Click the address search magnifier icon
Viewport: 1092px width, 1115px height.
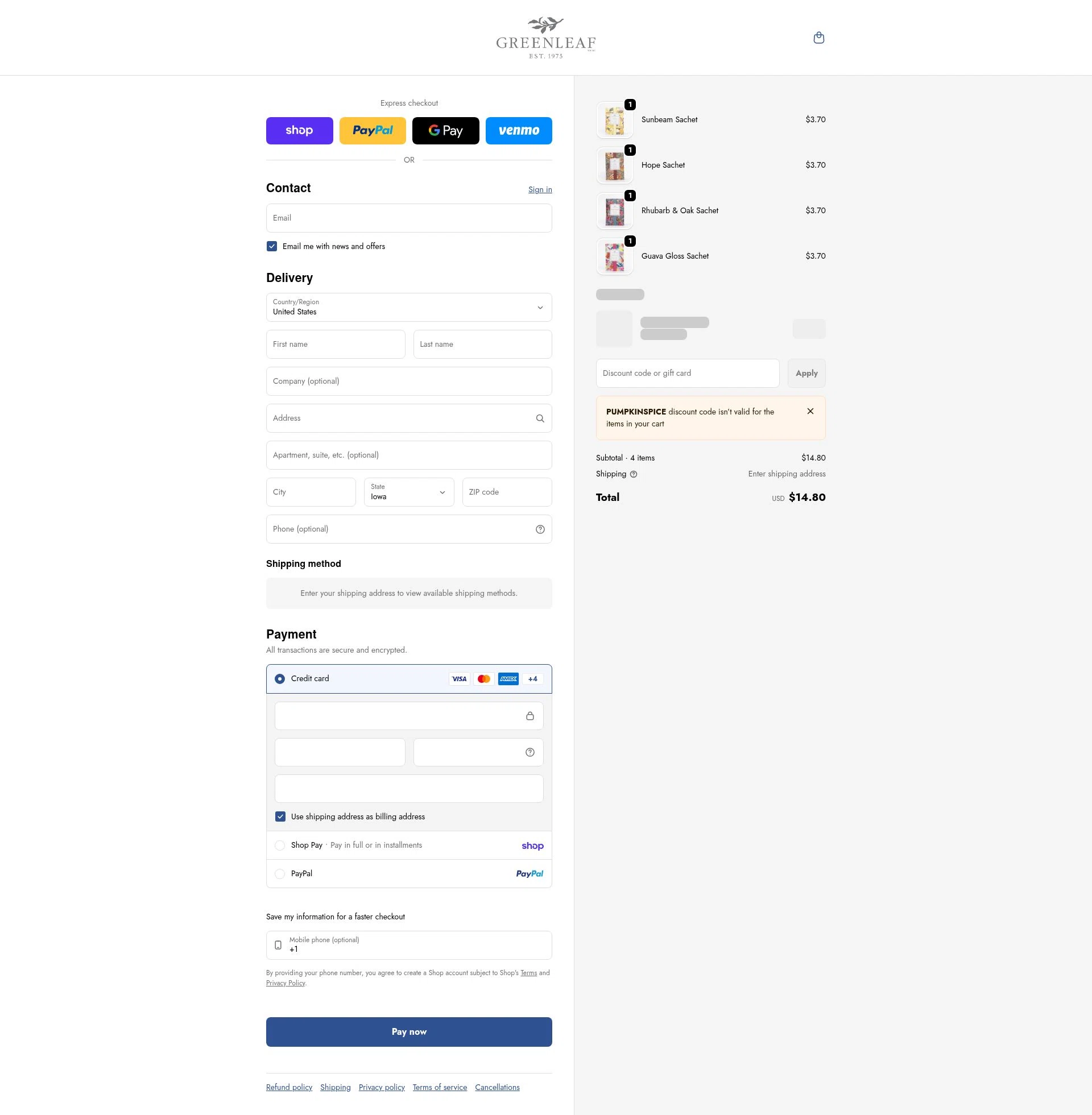(539, 418)
